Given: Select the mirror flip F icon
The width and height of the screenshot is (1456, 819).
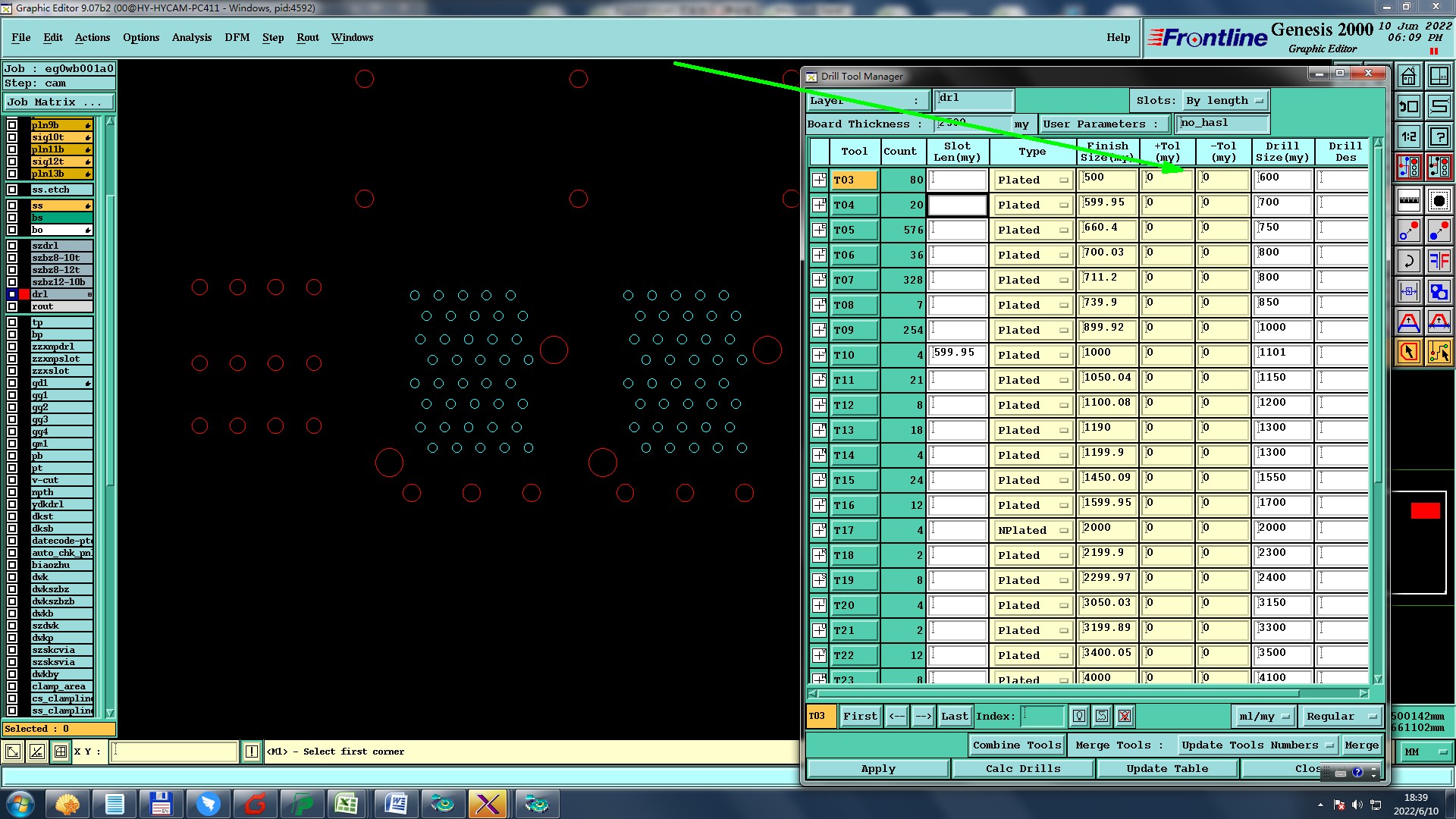Looking at the screenshot, I should coord(1439,262).
